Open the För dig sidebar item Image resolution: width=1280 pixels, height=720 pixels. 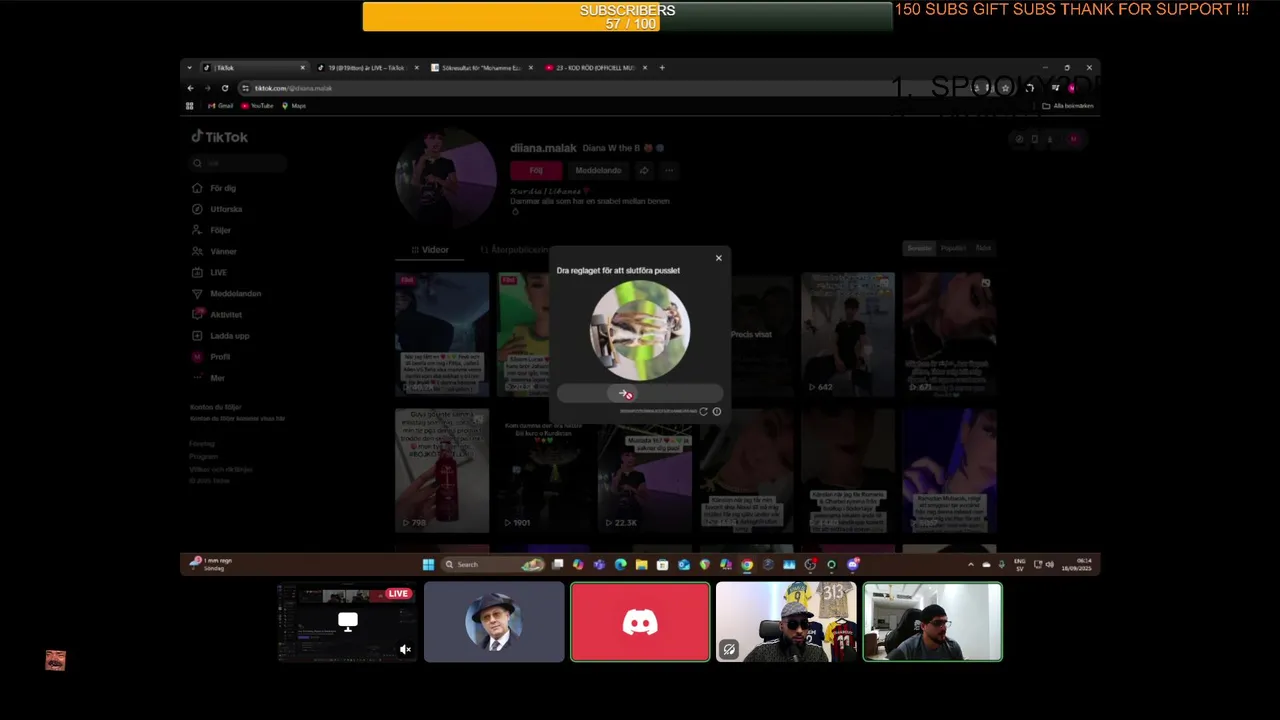215,188
